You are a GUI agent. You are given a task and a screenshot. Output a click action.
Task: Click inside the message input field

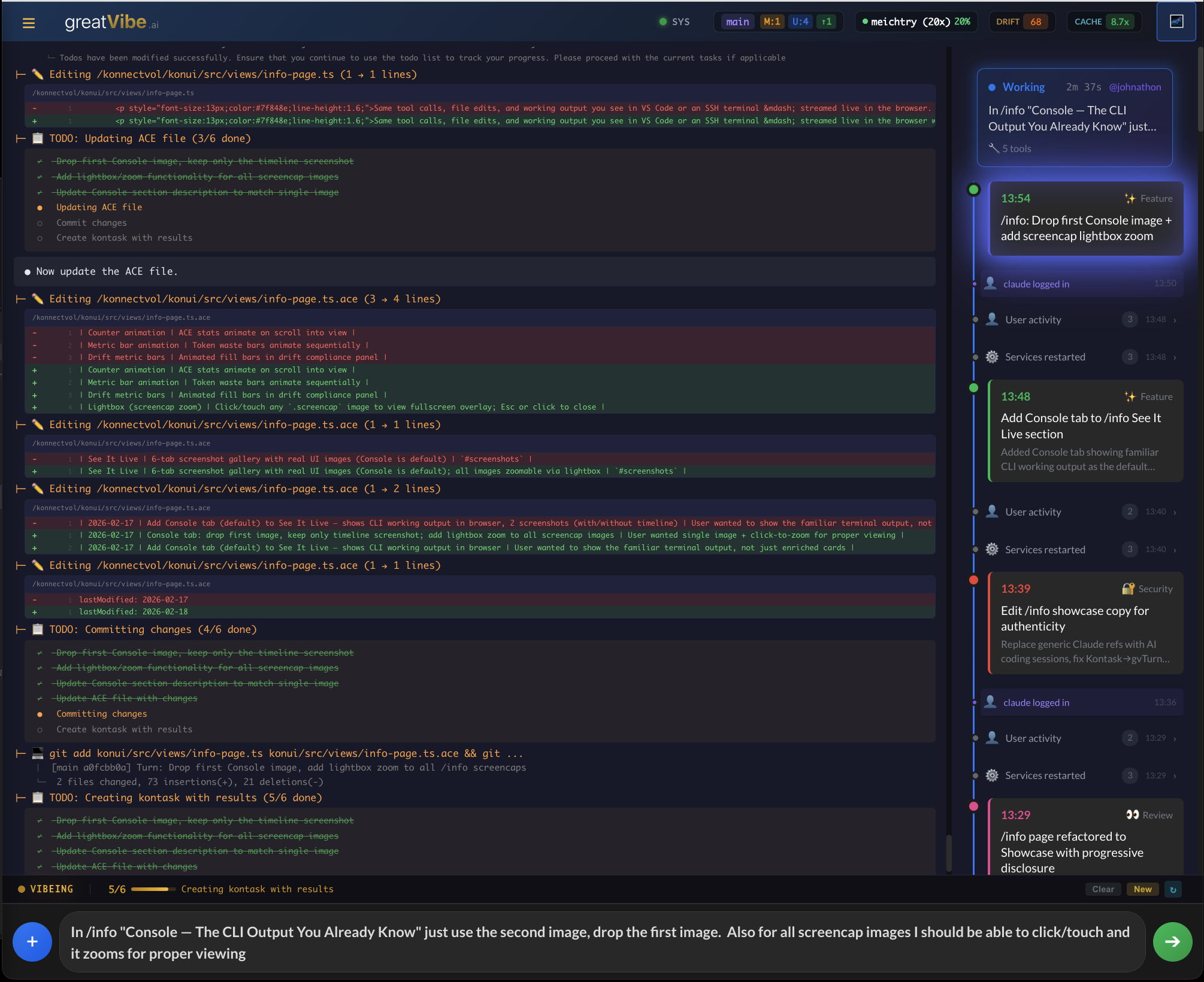[599, 942]
